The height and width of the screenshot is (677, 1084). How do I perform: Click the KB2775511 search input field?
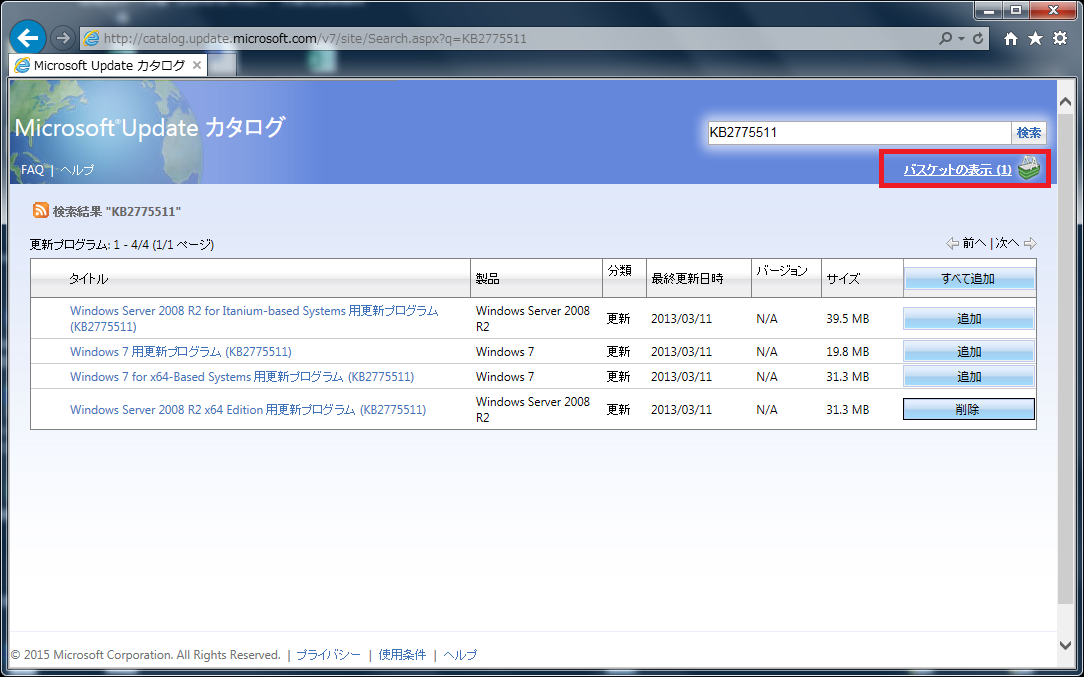click(x=859, y=132)
